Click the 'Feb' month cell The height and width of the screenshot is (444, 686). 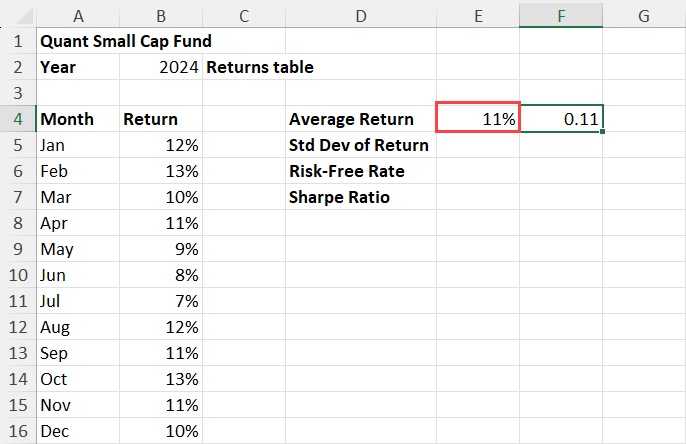tap(78, 171)
